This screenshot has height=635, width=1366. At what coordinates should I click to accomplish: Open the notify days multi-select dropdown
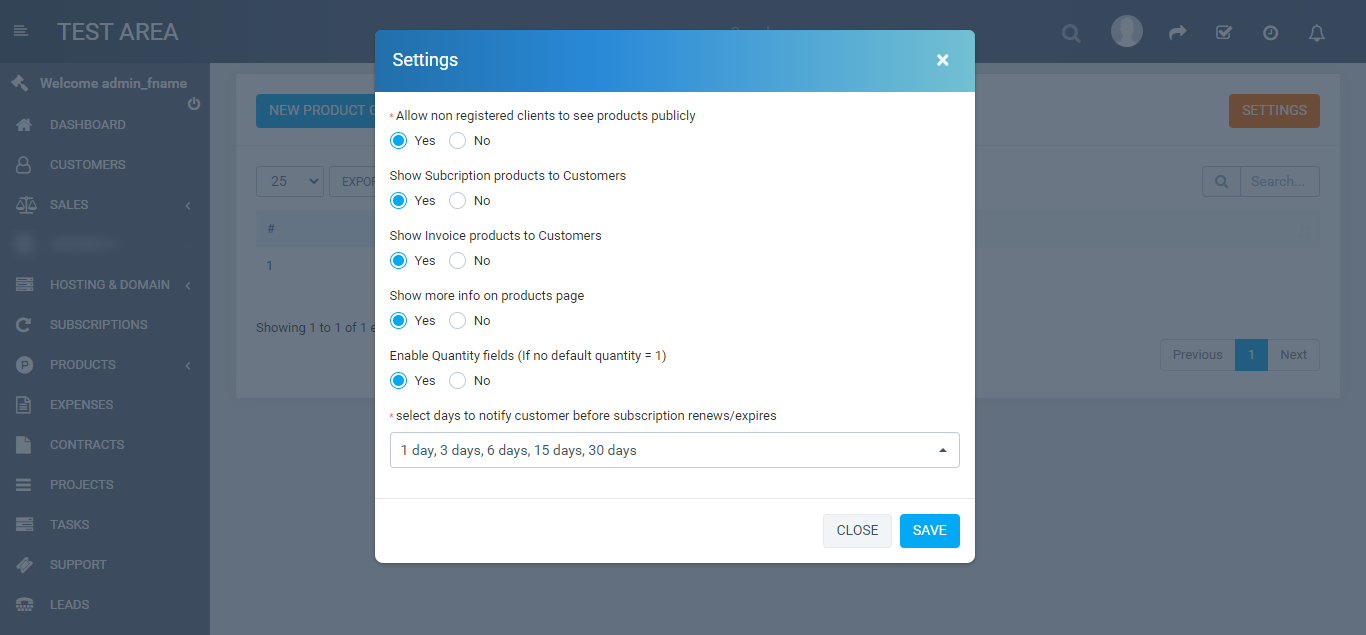pos(675,450)
